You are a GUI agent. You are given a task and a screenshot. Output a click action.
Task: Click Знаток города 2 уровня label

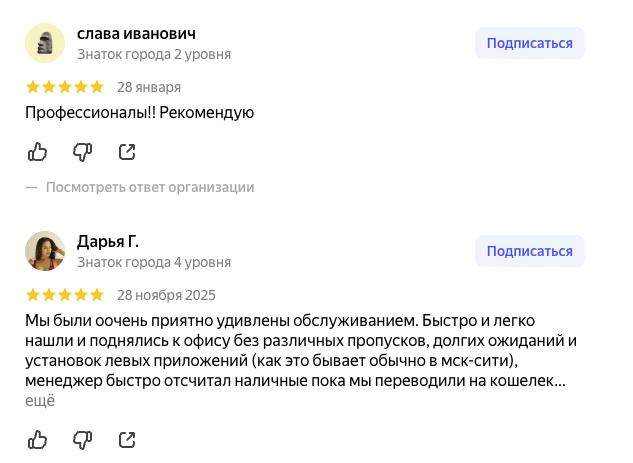[x=154, y=54]
